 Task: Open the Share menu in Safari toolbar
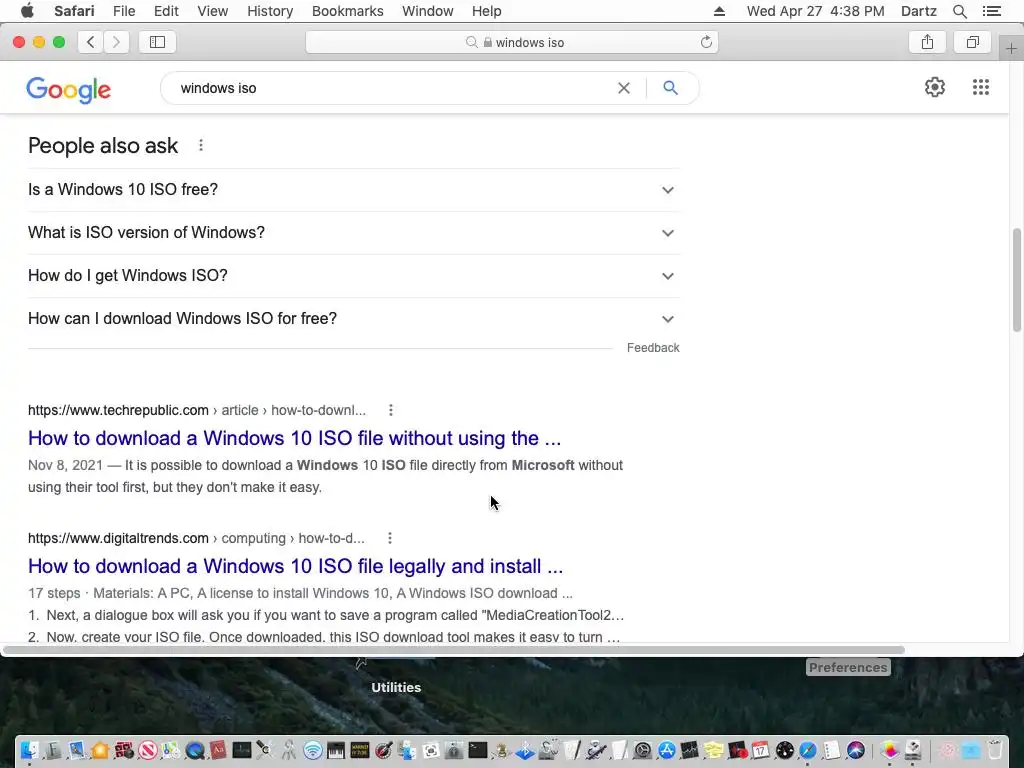(927, 42)
